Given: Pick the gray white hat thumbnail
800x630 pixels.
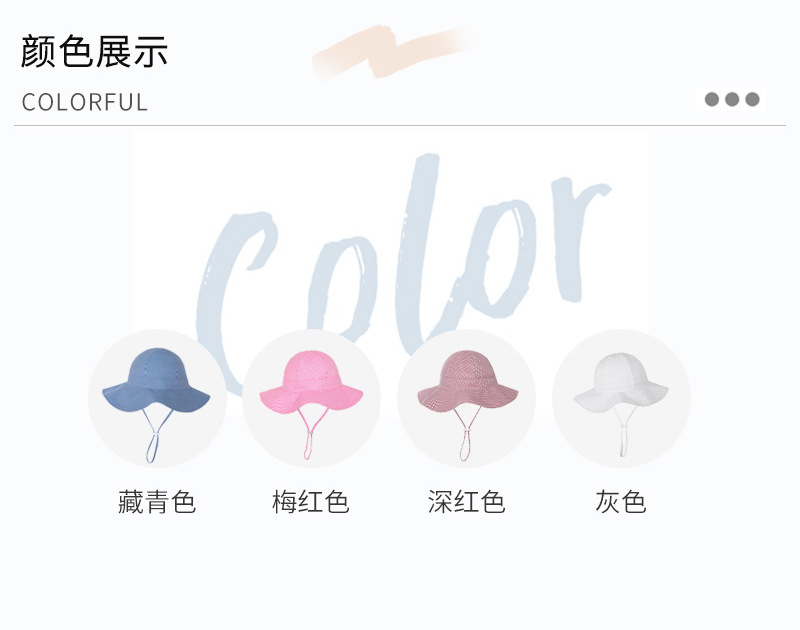Looking at the screenshot, I should tap(621, 398).
